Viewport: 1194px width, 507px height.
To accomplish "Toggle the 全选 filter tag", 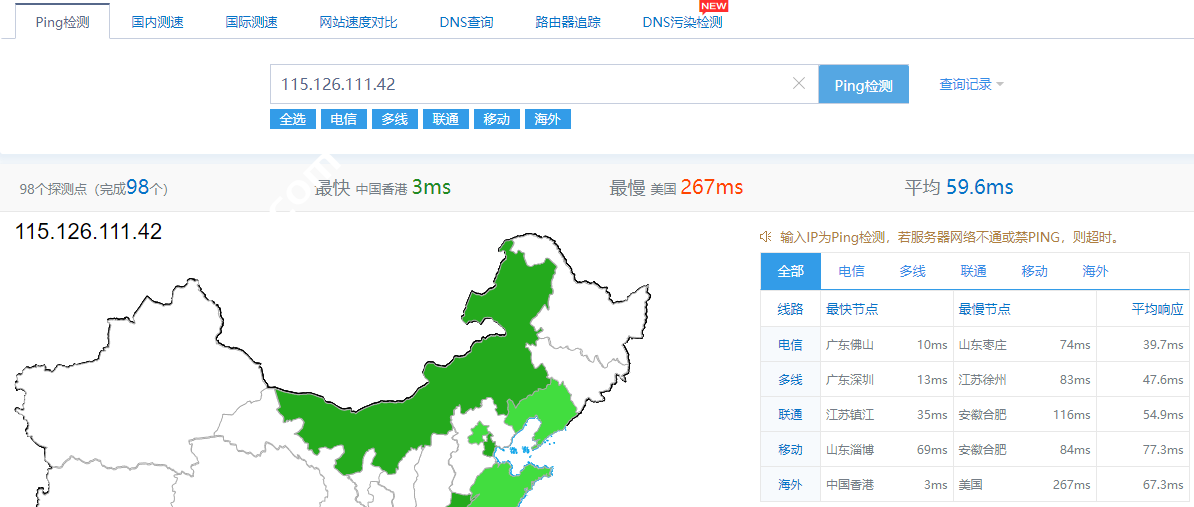I will tap(292, 120).
